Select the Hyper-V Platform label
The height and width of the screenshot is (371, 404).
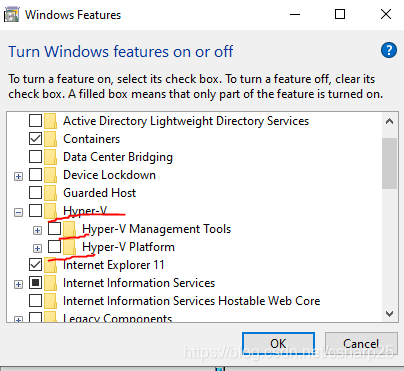(128, 247)
